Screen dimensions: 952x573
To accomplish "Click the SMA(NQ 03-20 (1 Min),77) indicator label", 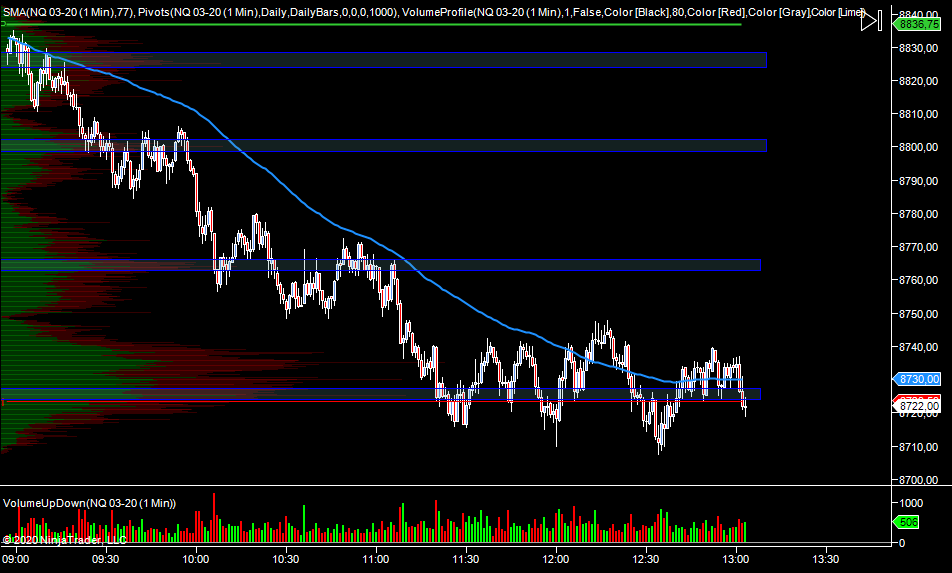I will point(69,12).
